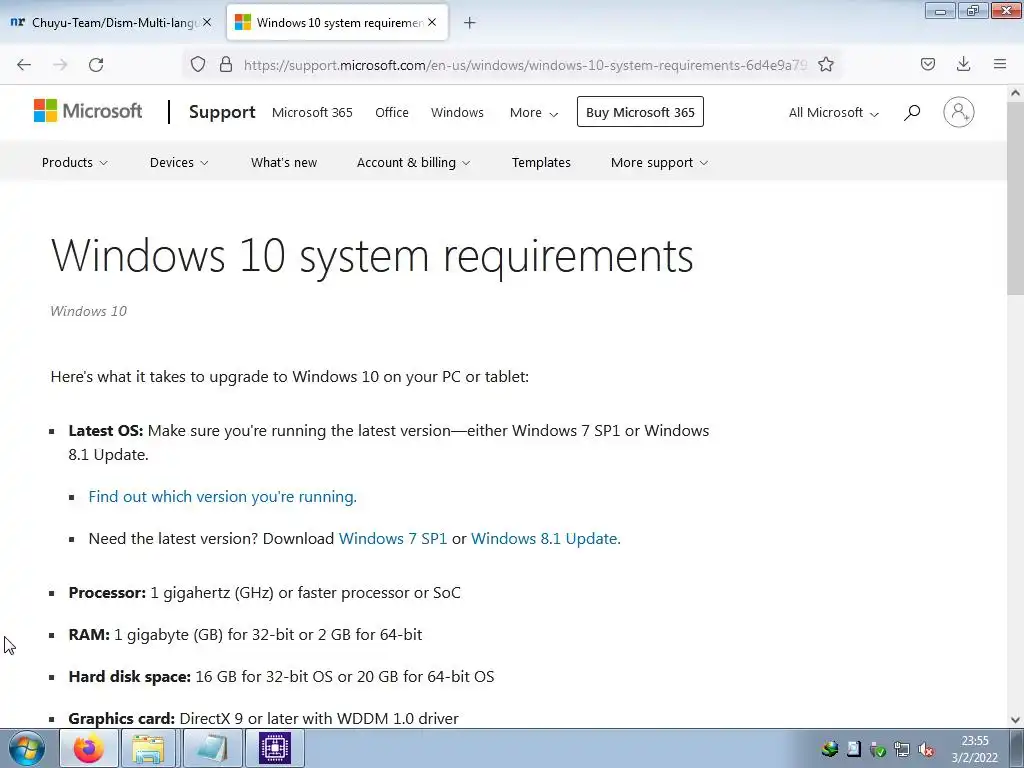Select the Windows 10 system requirements tab
The width and height of the screenshot is (1024, 768).
337,22
